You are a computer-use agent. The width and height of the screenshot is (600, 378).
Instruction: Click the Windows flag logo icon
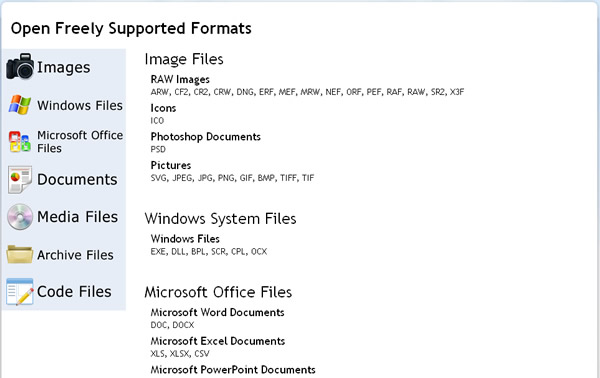[x=20, y=105]
